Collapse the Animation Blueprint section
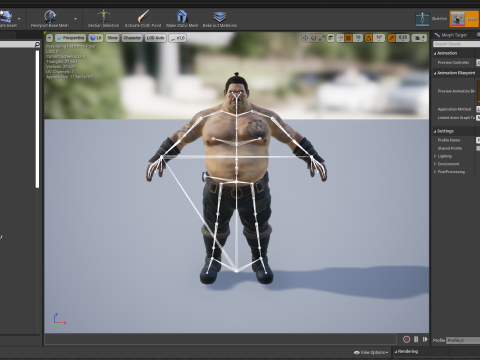The image size is (480, 360). [435, 73]
